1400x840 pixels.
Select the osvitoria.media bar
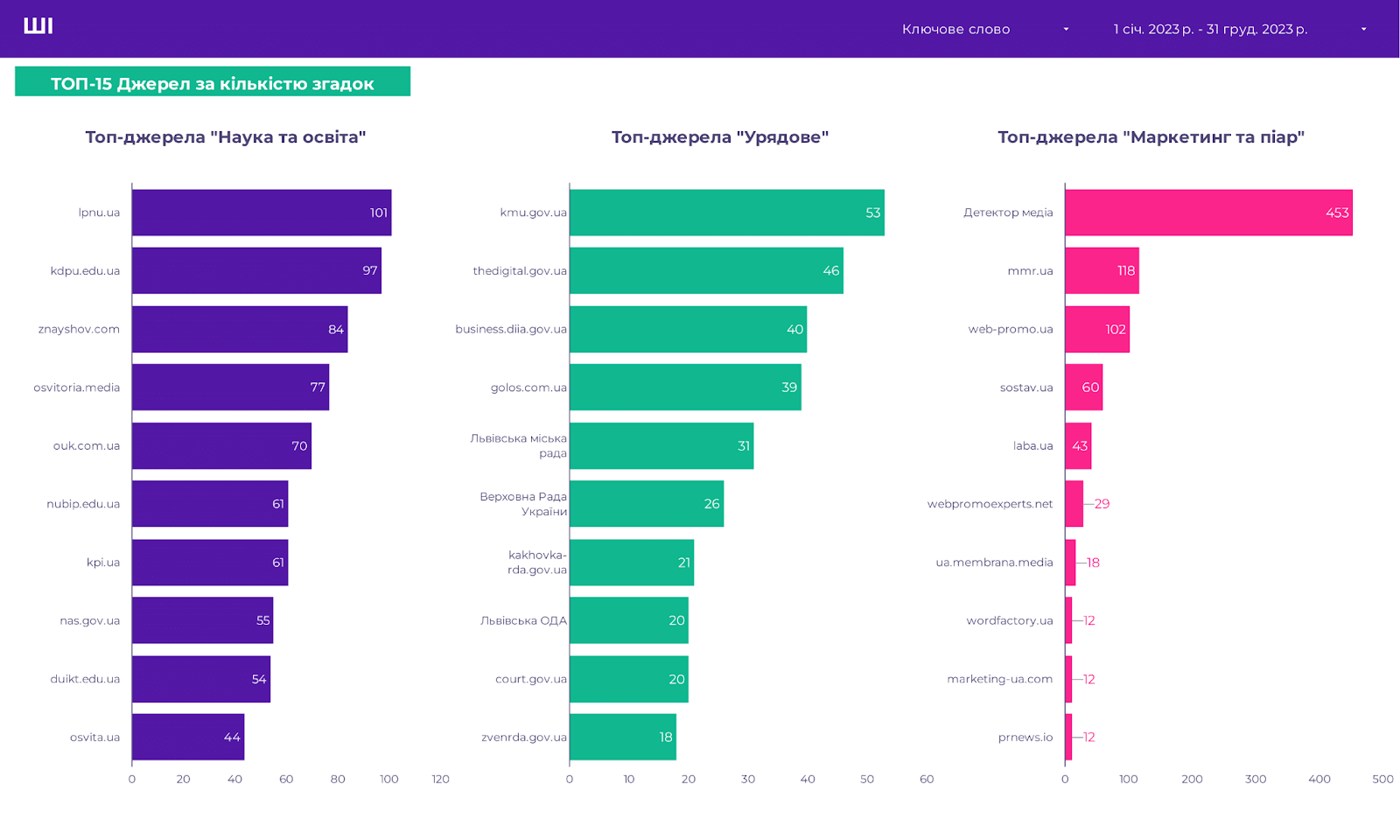(x=230, y=388)
